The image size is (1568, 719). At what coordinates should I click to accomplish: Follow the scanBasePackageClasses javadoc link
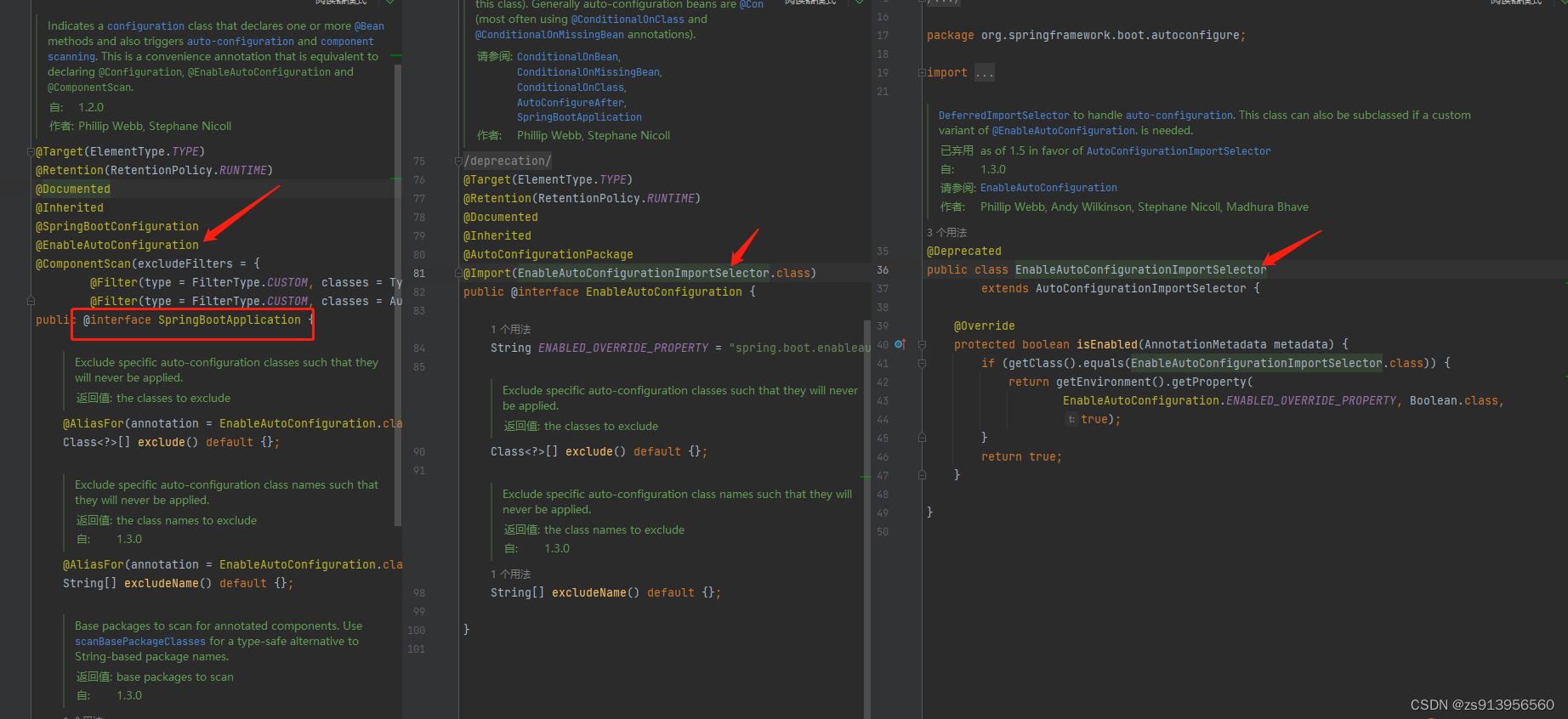point(140,642)
